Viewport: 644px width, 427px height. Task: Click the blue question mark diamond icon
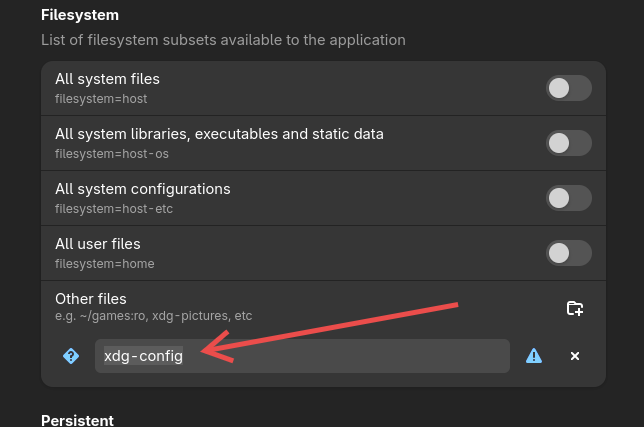point(71,356)
